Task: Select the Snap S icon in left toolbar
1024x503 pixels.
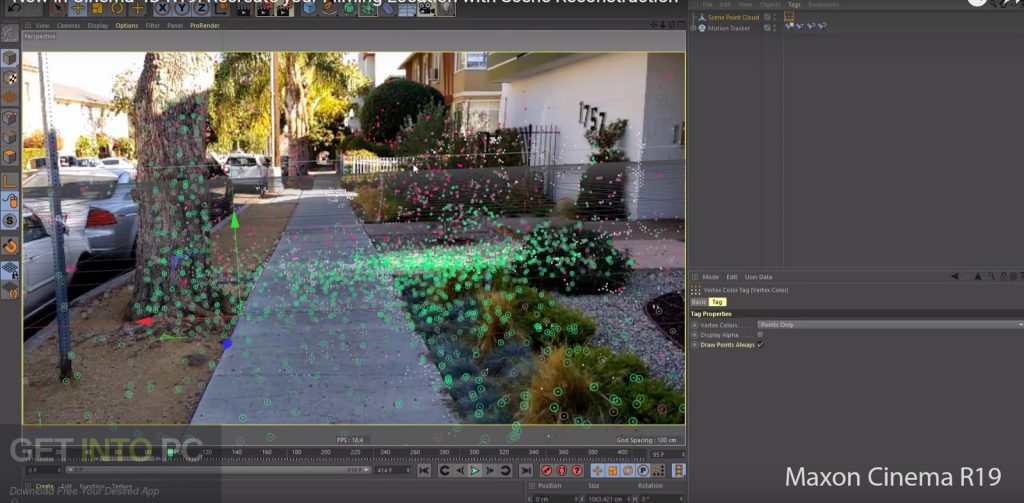Action: pyautogui.click(x=9, y=221)
